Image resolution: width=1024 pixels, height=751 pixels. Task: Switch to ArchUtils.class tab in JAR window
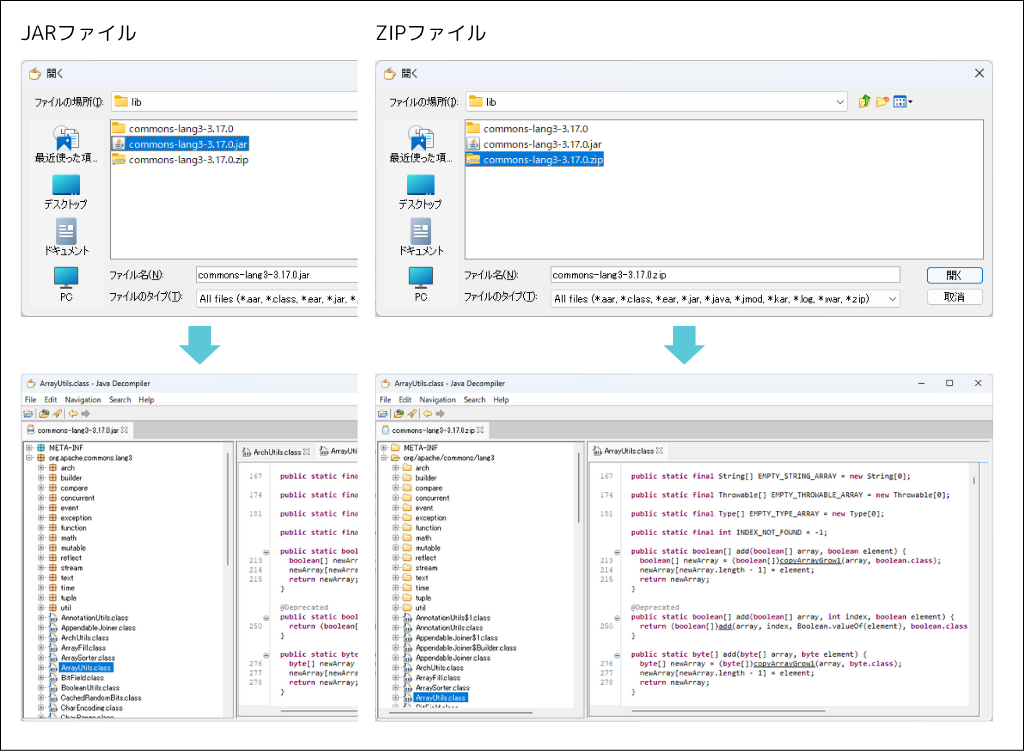[x=278, y=452]
